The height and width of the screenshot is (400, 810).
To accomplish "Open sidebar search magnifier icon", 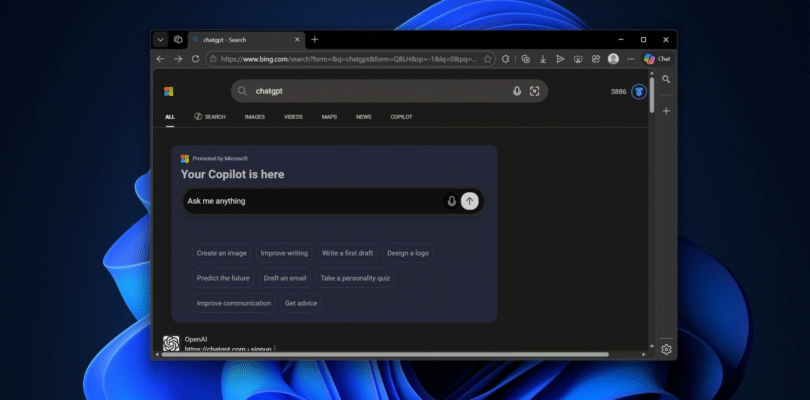I will point(666,80).
